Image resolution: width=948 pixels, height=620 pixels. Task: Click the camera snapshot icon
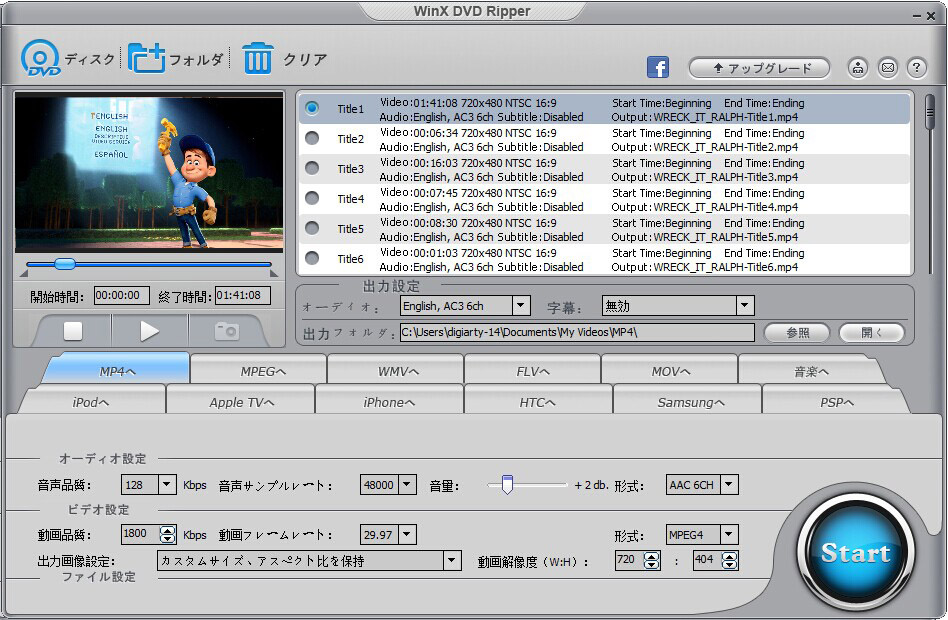(x=227, y=331)
